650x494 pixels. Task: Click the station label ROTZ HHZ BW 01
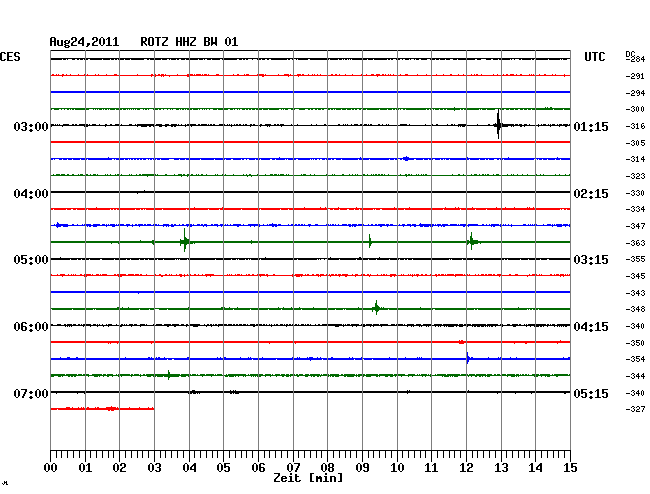(189, 42)
